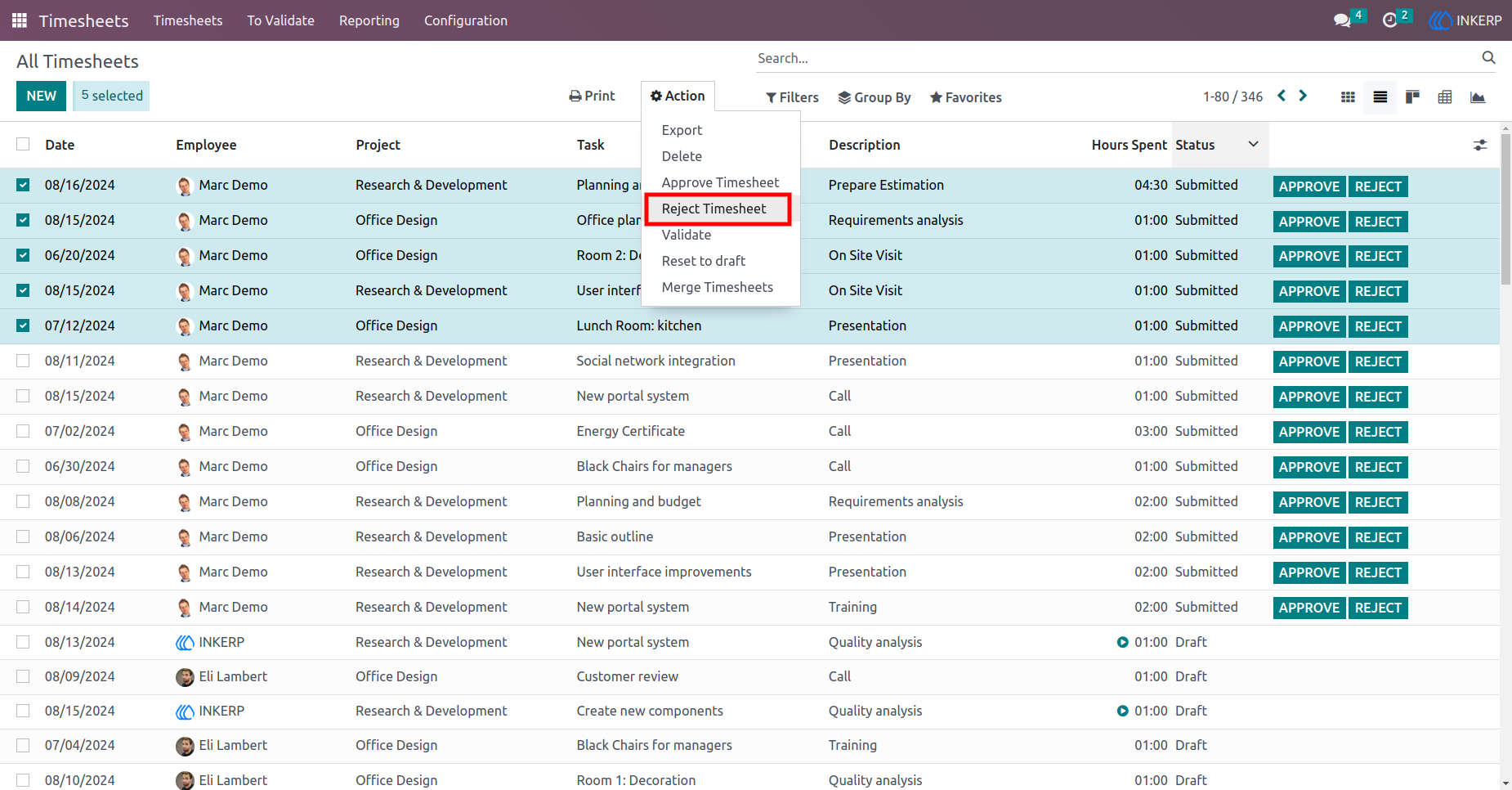Expand the Group By dropdown
The image size is (1512, 790).
(875, 97)
